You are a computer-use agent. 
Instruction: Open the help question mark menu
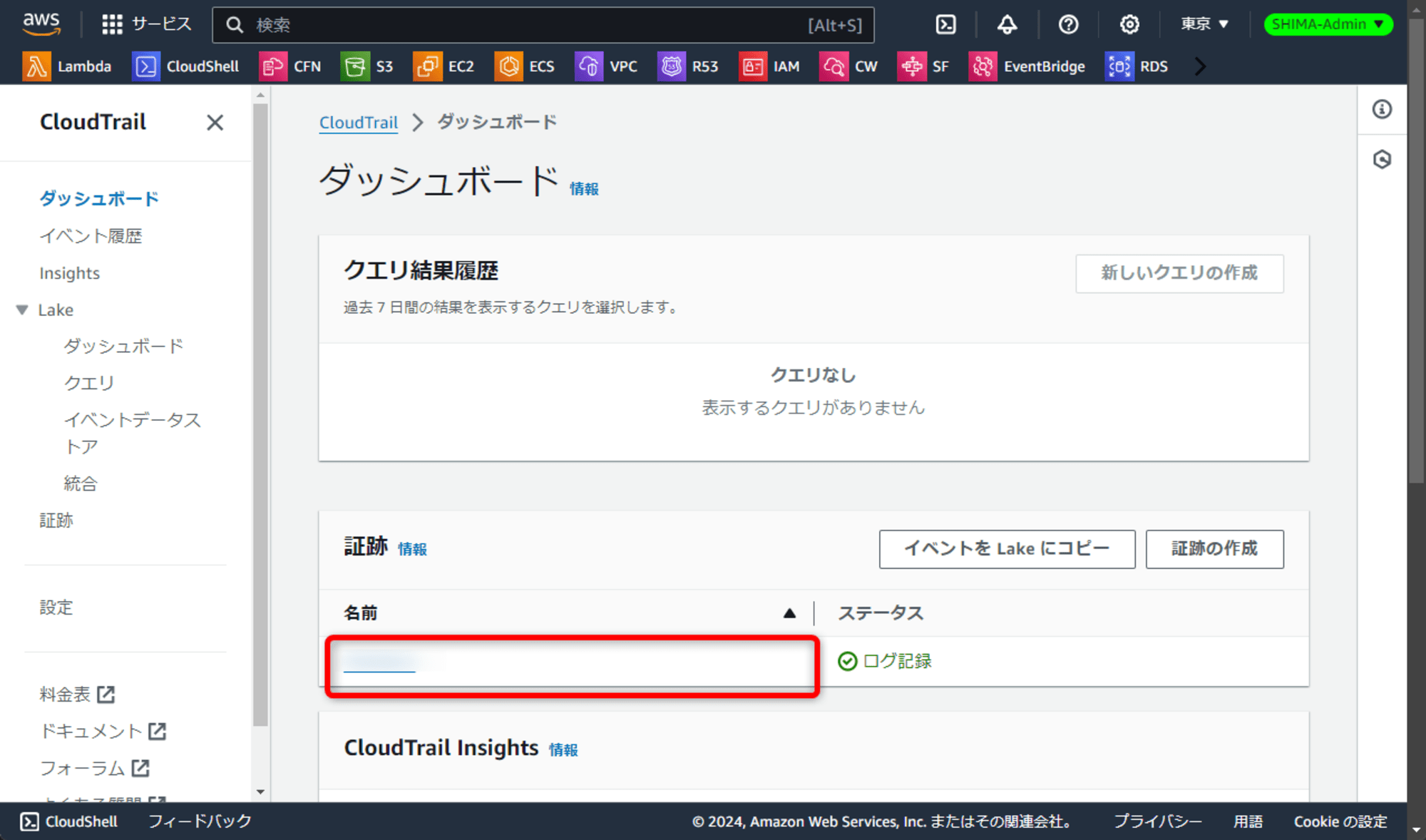coord(1068,24)
